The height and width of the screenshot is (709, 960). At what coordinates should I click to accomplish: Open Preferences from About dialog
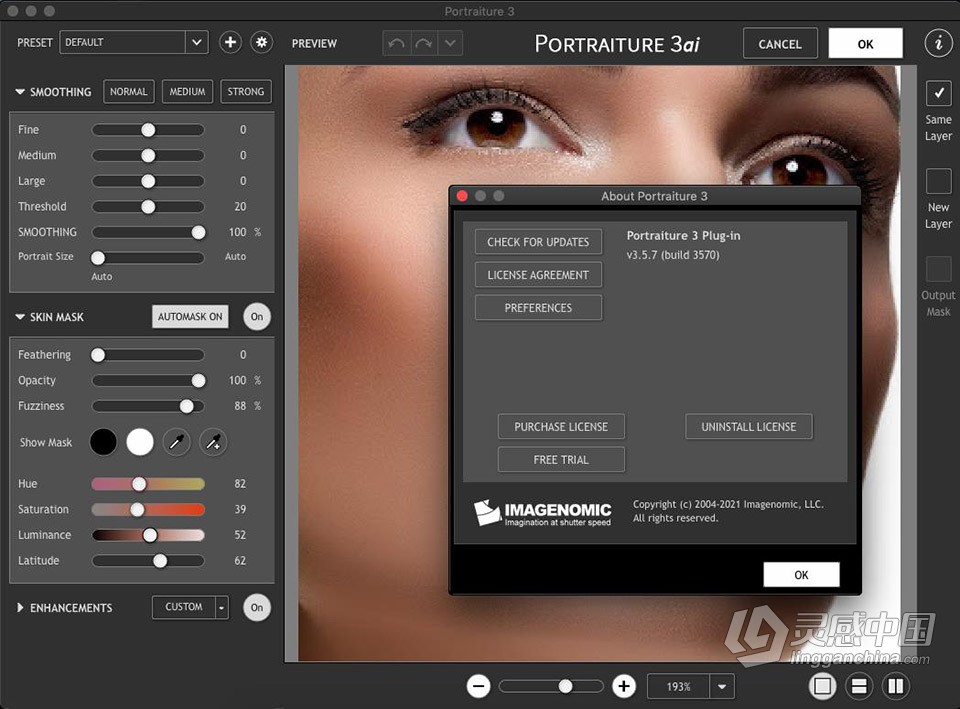tap(538, 308)
